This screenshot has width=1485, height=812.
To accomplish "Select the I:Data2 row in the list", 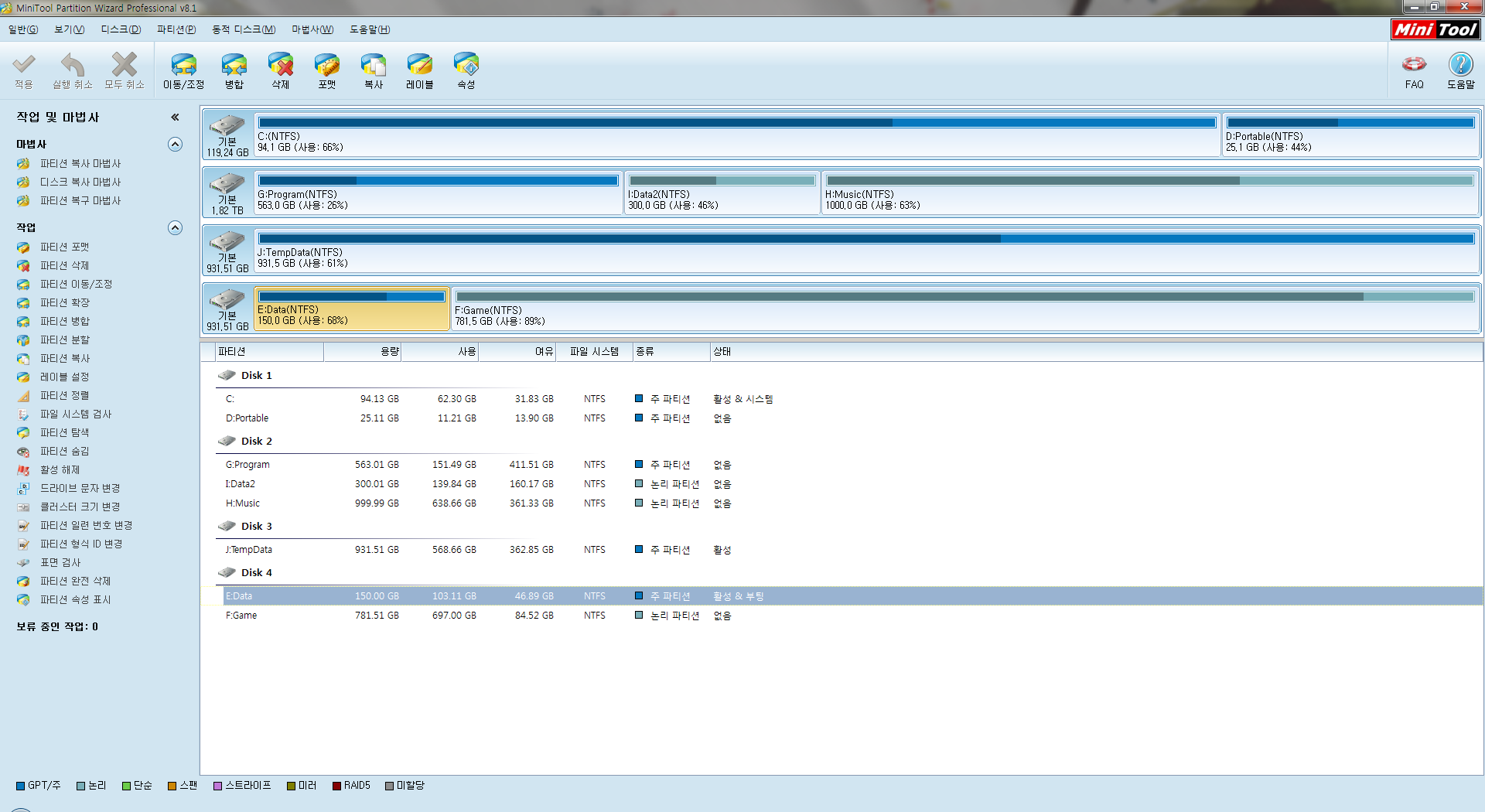I will (841, 484).
